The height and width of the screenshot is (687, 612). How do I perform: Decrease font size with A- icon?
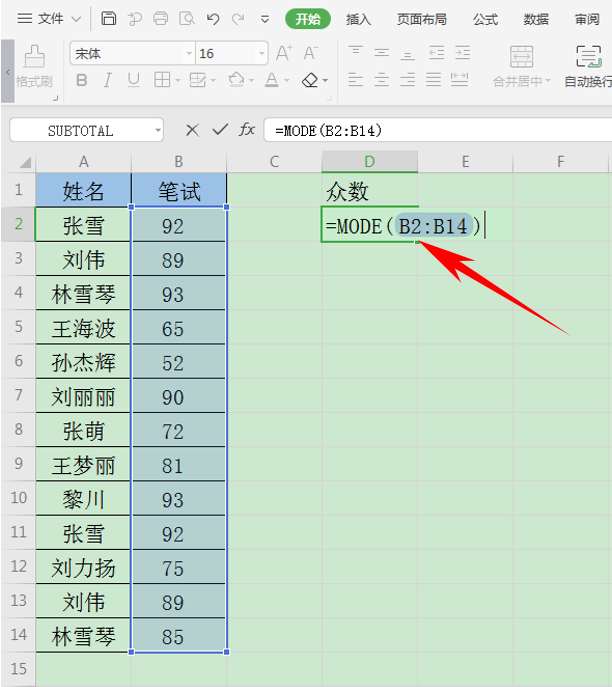pos(311,53)
